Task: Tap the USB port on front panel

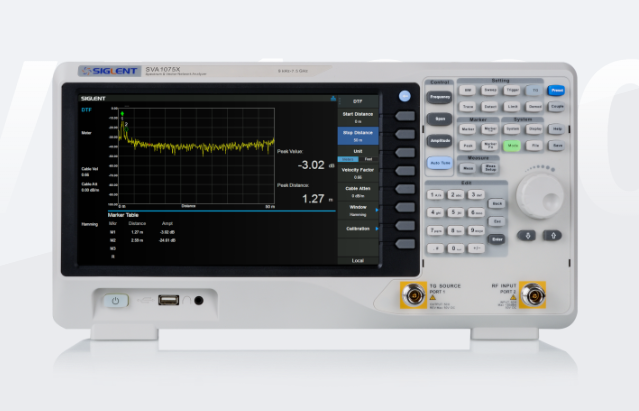Action: (x=168, y=300)
